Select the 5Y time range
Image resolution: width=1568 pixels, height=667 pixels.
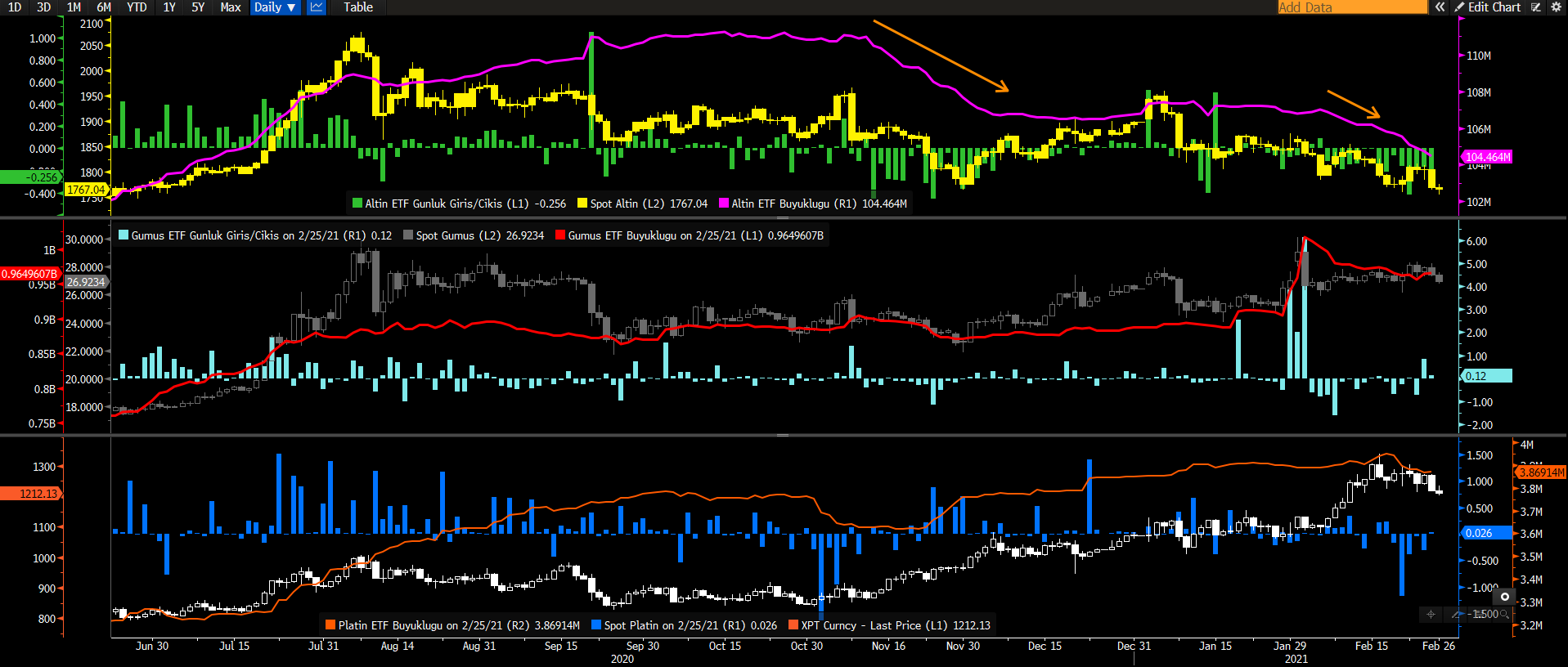click(x=198, y=7)
